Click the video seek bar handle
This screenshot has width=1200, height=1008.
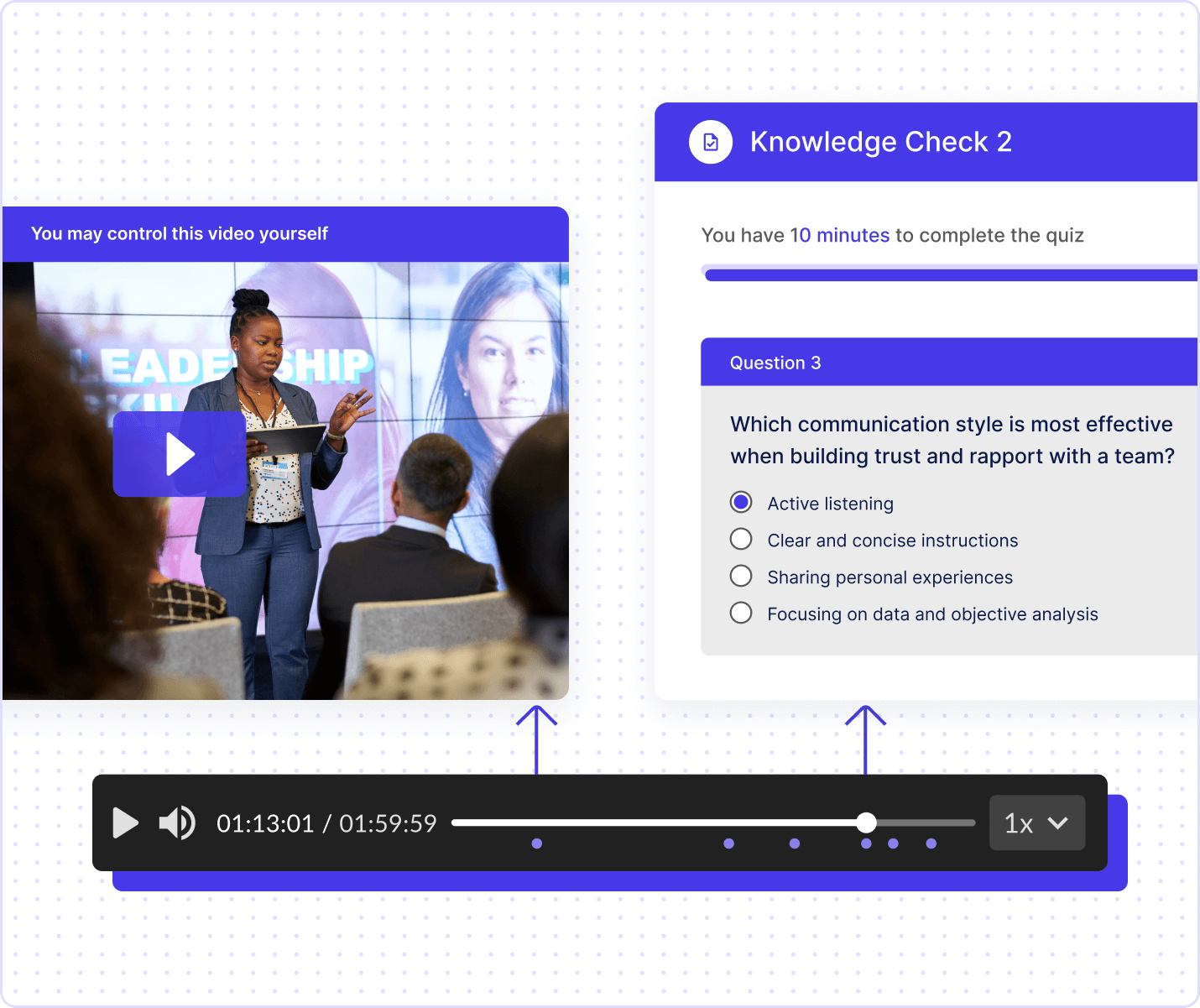tap(866, 823)
